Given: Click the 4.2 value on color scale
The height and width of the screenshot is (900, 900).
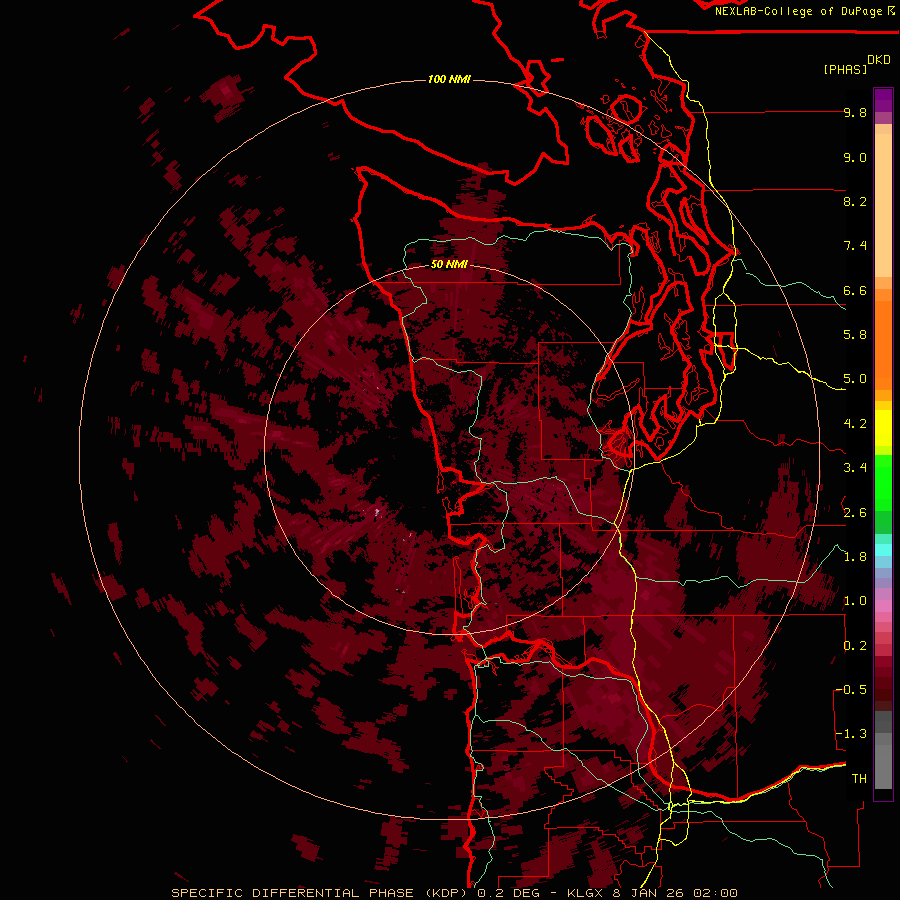Looking at the screenshot, I should click(x=855, y=424).
